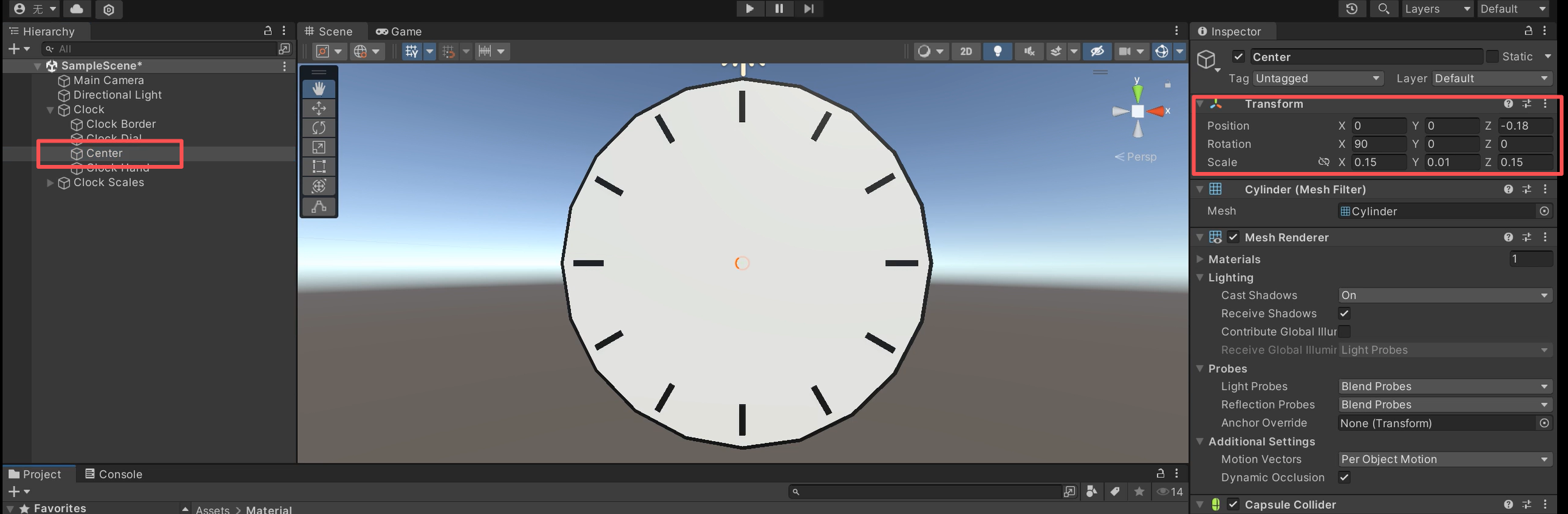Open Transform component preset icon
The height and width of the screenshot is (514, 1568).
point(1526,104)
